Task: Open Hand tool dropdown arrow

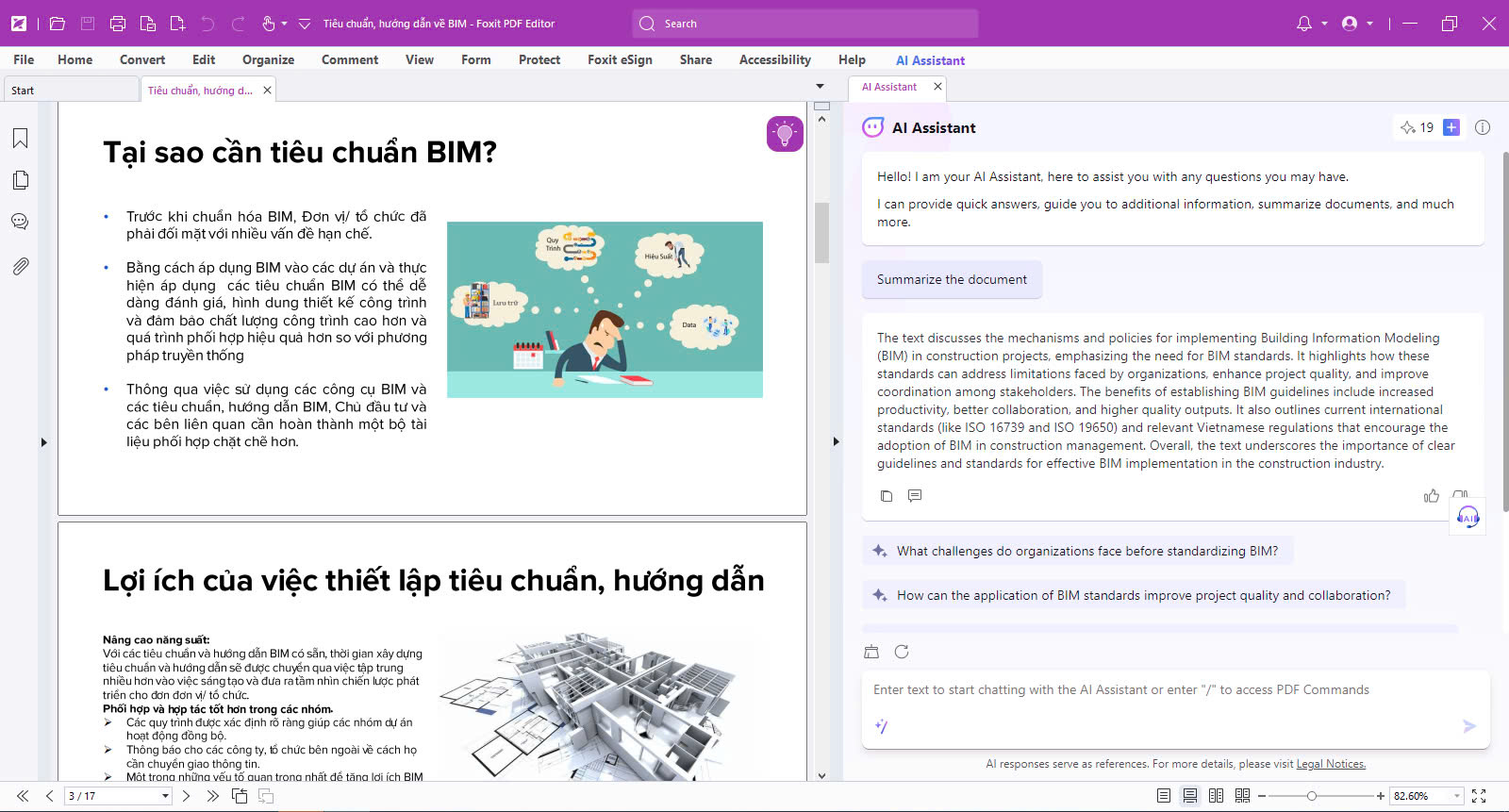Action: click(x=284, y=24)
